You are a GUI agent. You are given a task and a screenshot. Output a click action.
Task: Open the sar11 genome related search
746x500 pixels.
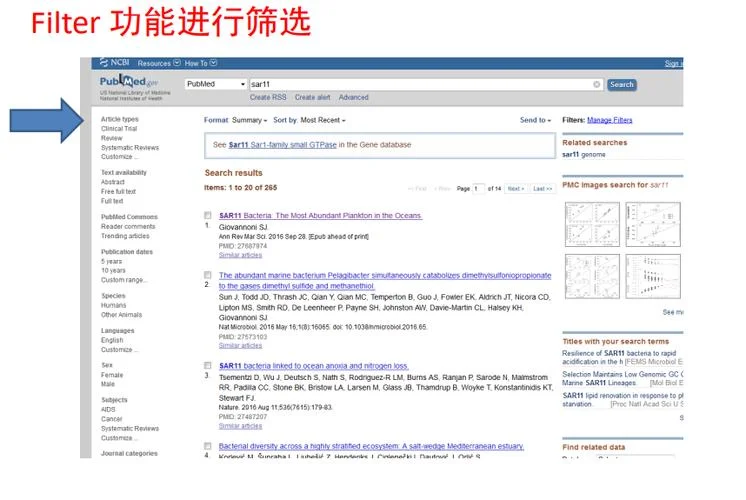pyautogui.click(x=584, y=155)
